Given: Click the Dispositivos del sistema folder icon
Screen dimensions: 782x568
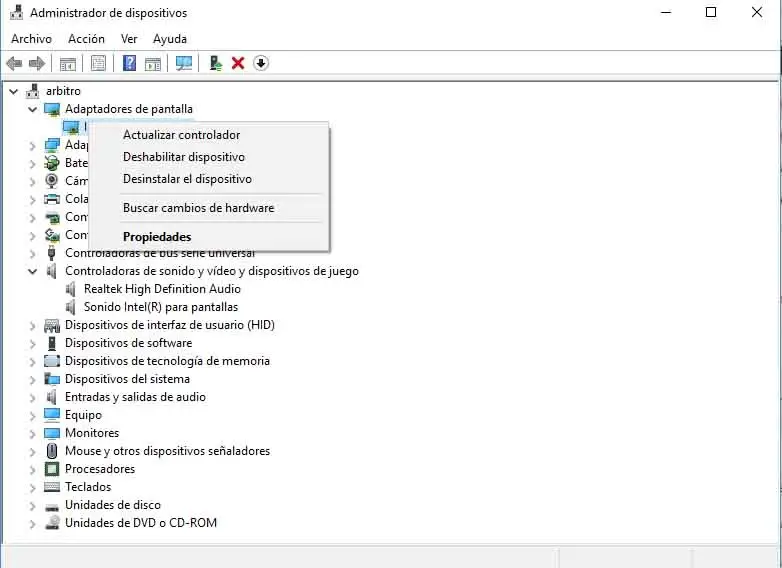Looking at the screenshot, I should 52,379.
